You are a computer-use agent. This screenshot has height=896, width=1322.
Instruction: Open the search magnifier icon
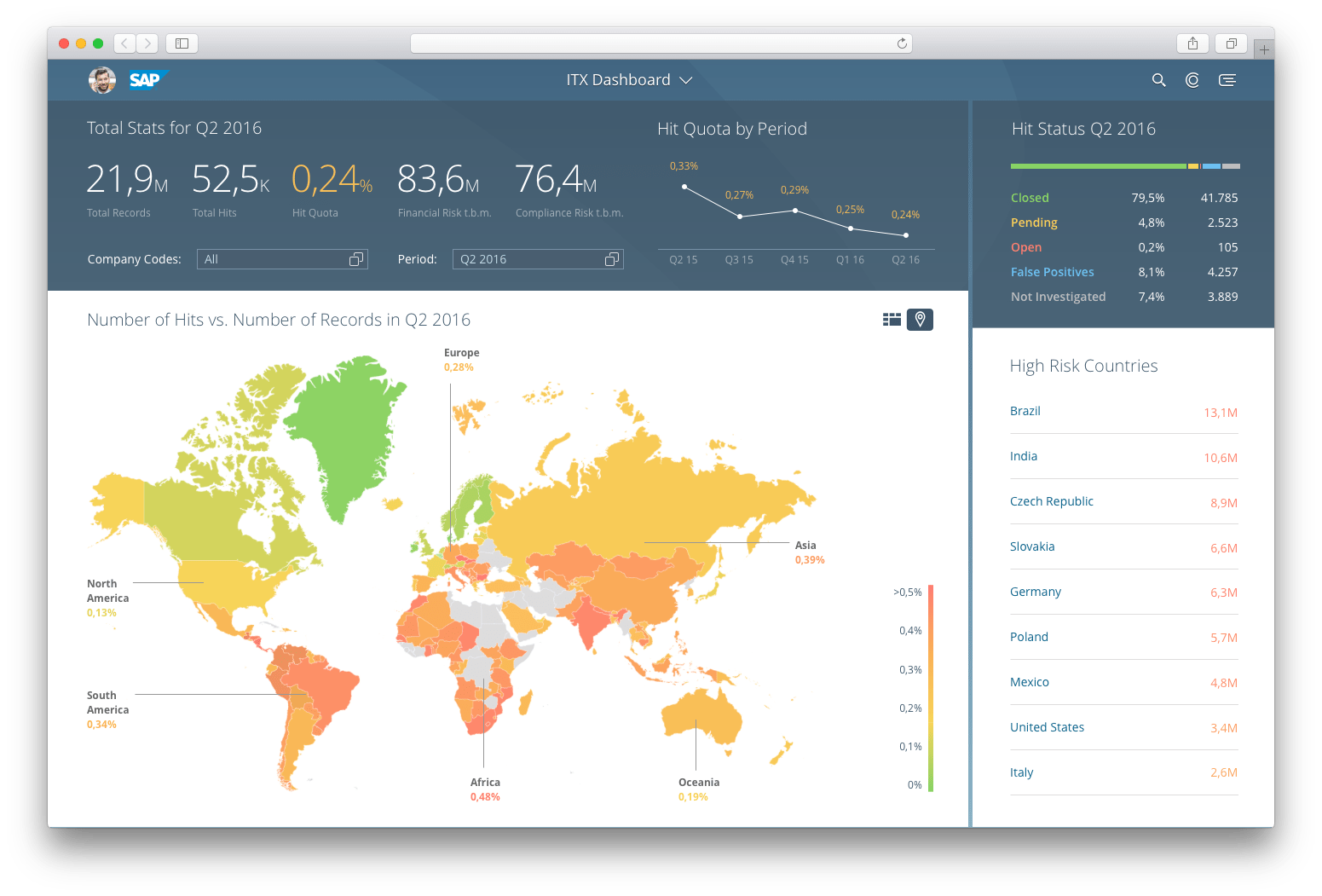pyautogui.click(x=1158, y=80)
